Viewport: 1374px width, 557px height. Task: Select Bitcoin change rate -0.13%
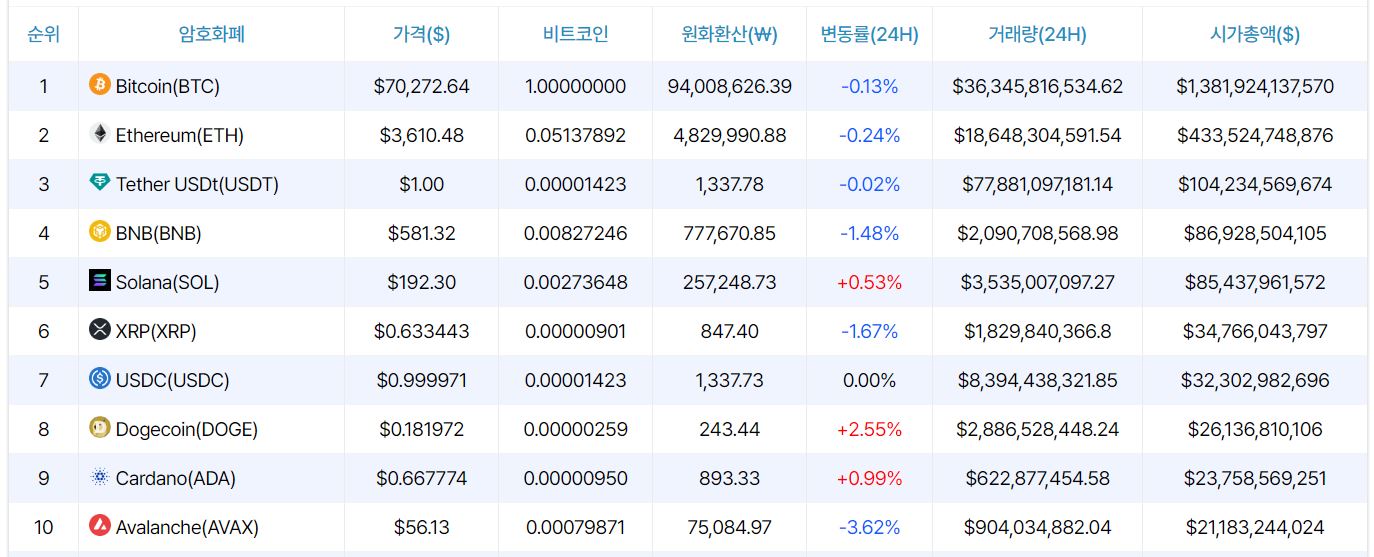[x=870, y=86]
